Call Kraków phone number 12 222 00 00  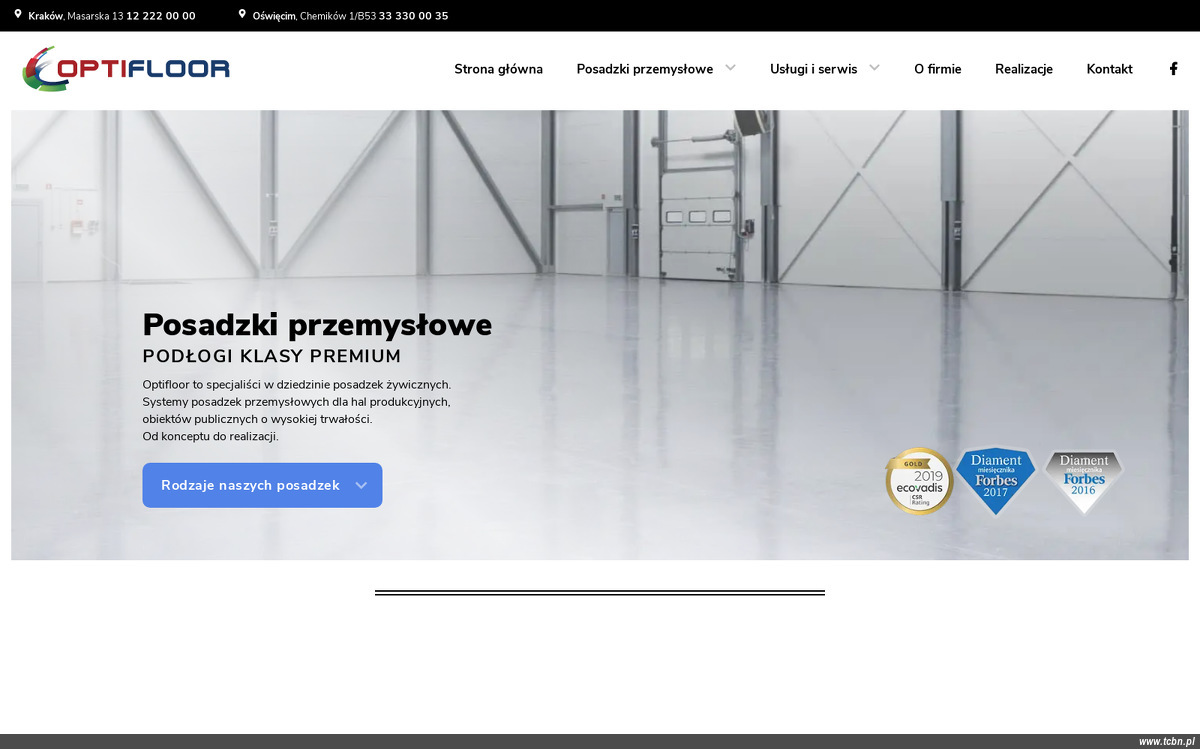(x=161, y=16)
